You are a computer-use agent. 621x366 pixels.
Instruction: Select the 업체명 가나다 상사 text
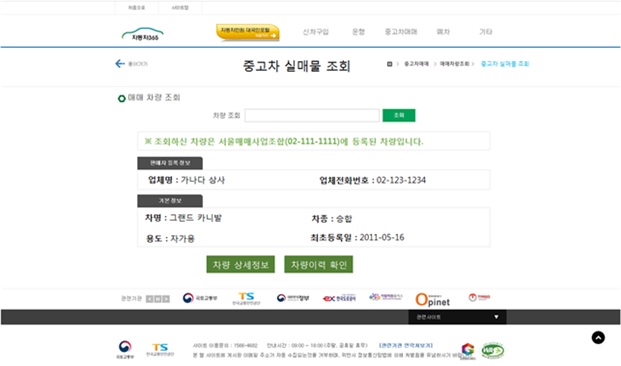pos(186,180)
